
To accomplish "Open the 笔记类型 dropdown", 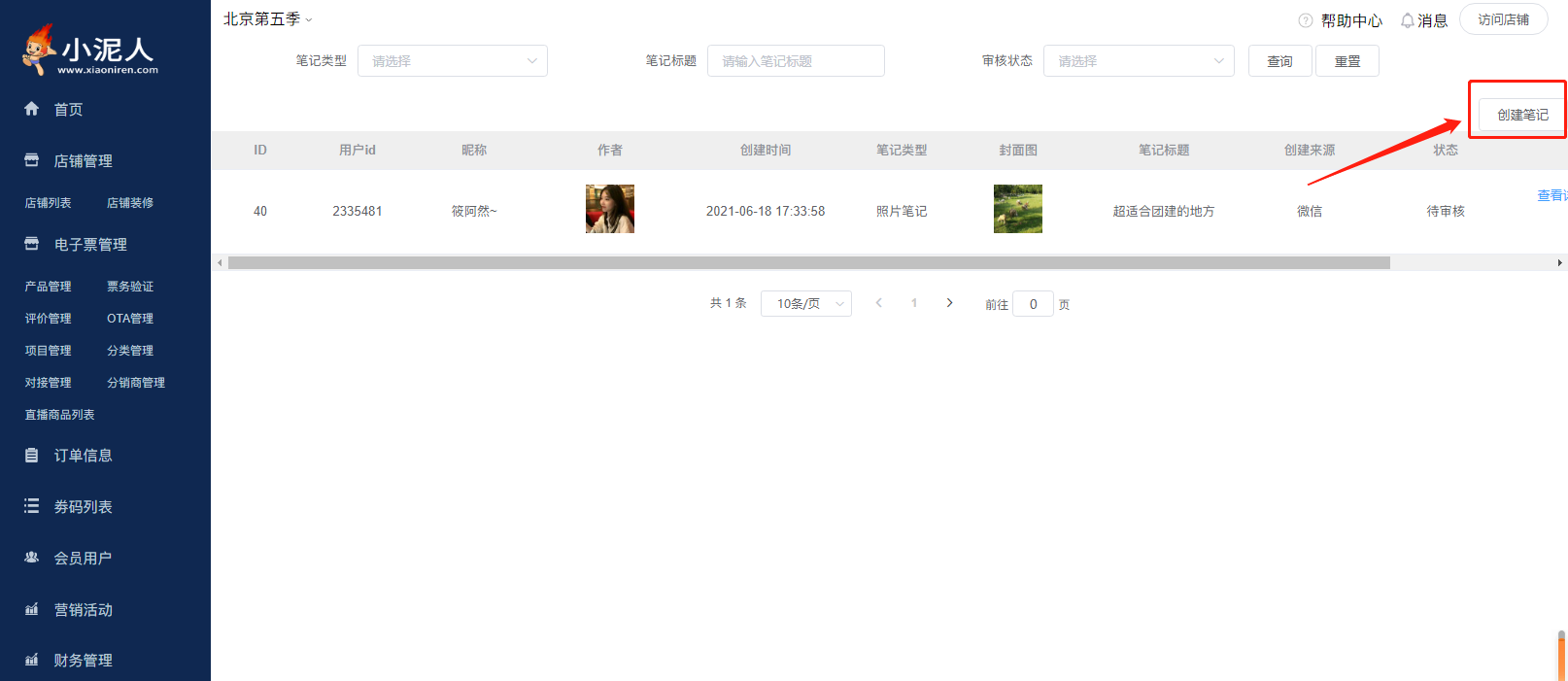I will point(452,61).
